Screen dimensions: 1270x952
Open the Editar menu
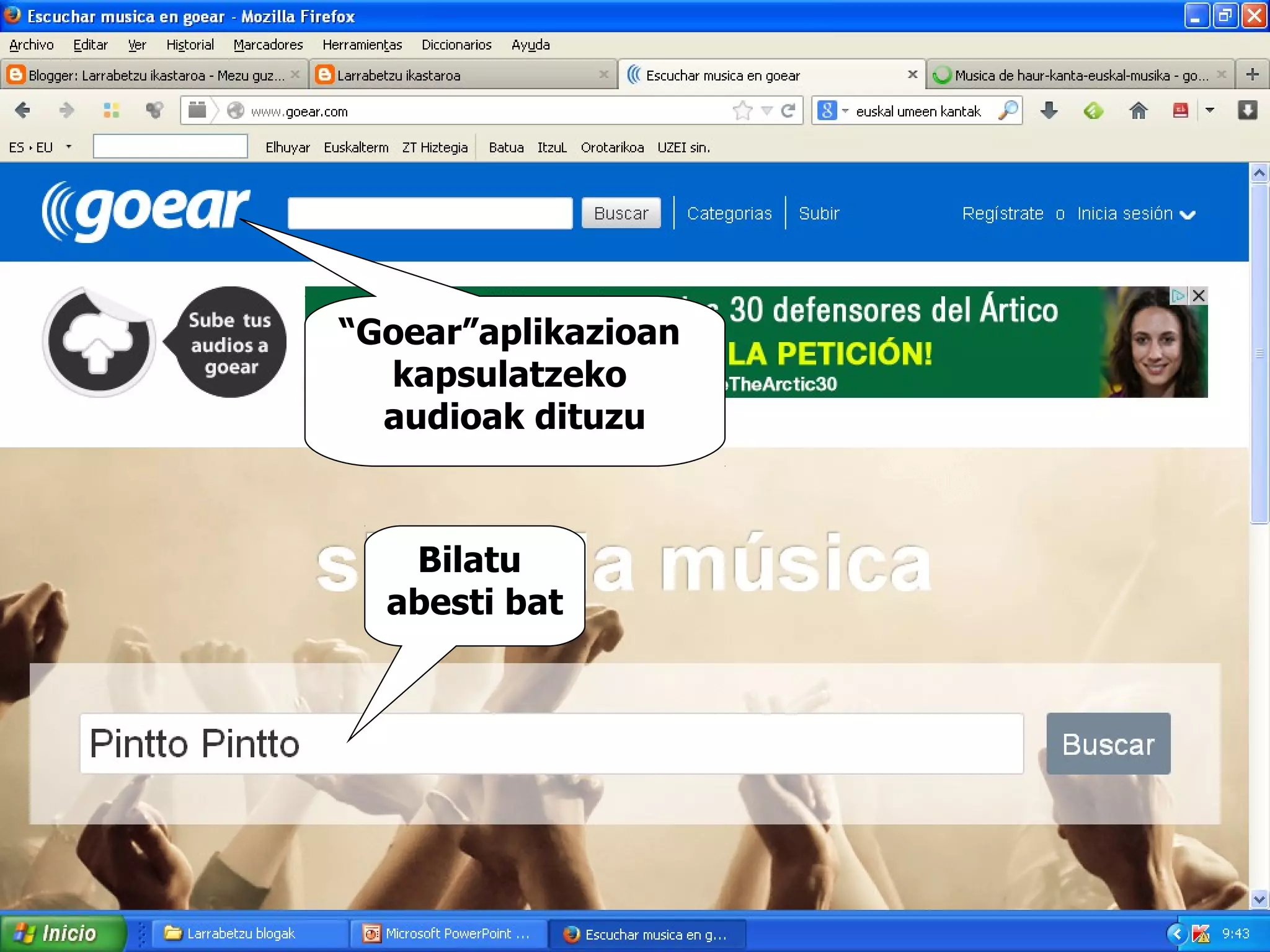[x=91, y=45]
